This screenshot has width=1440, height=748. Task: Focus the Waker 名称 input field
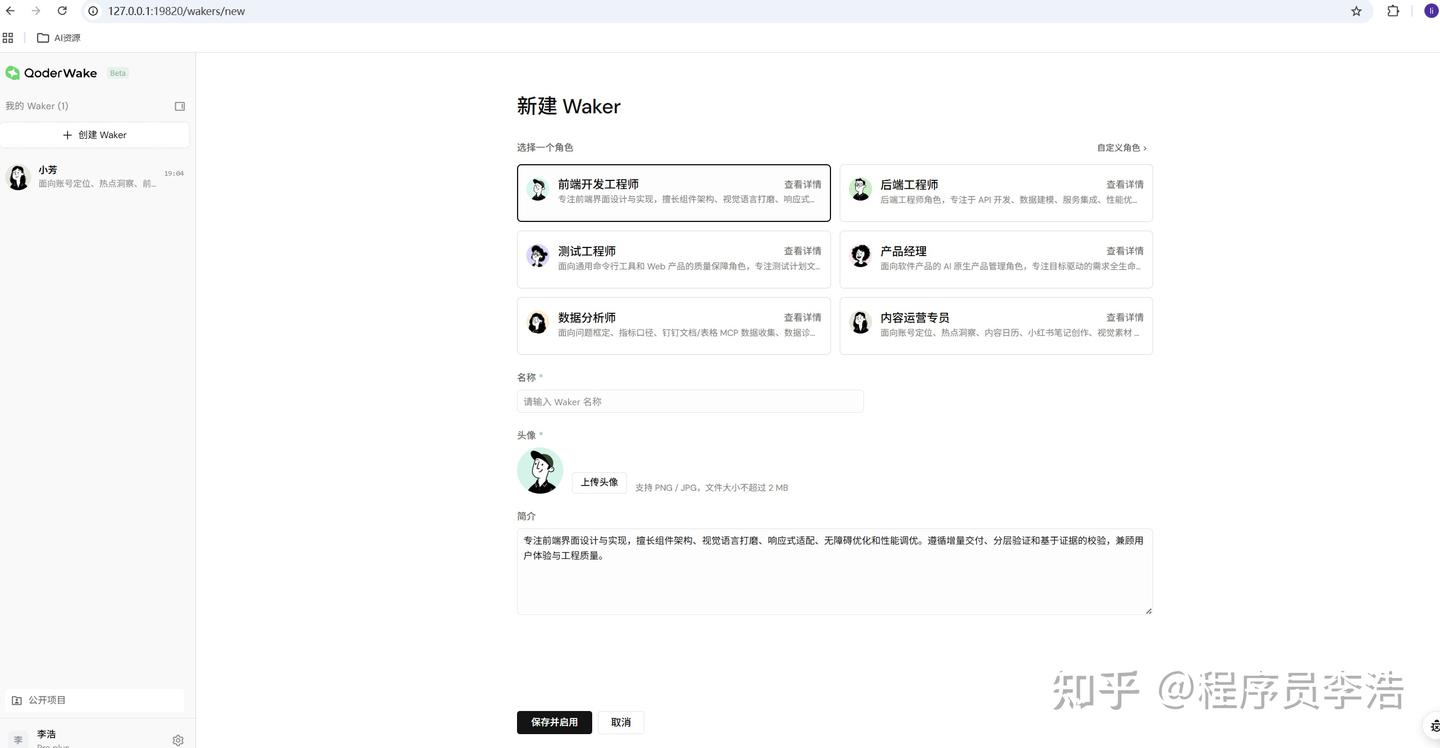pyautogui.click(x=690, y=401)
